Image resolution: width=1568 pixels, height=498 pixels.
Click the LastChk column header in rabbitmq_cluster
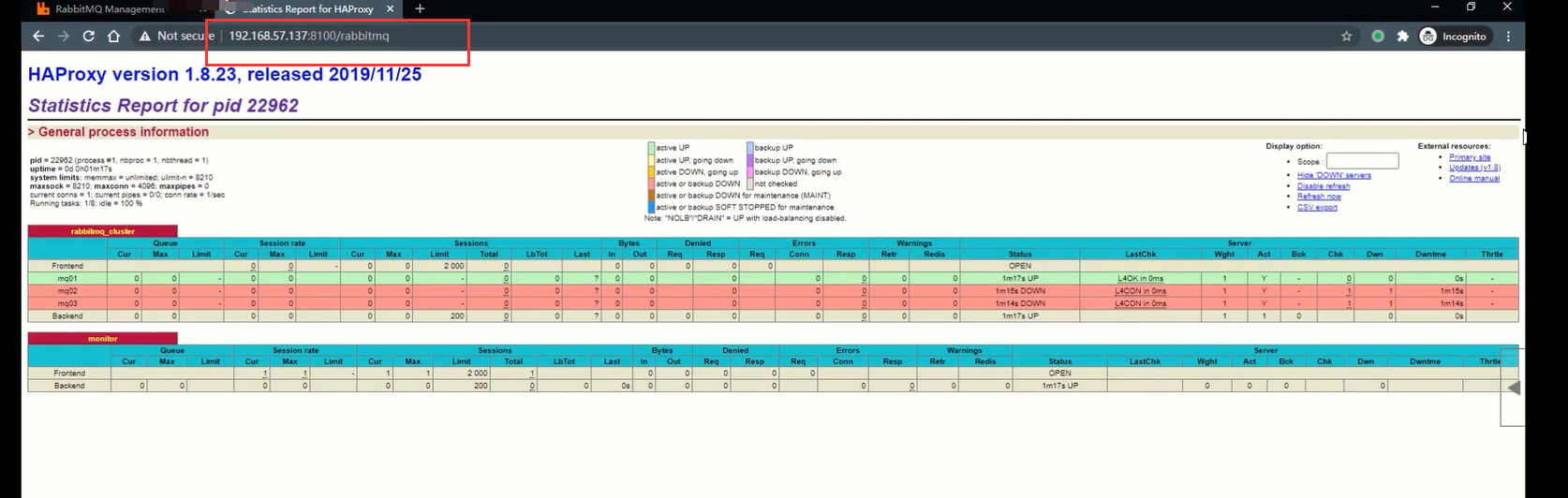click(1140, 254)
